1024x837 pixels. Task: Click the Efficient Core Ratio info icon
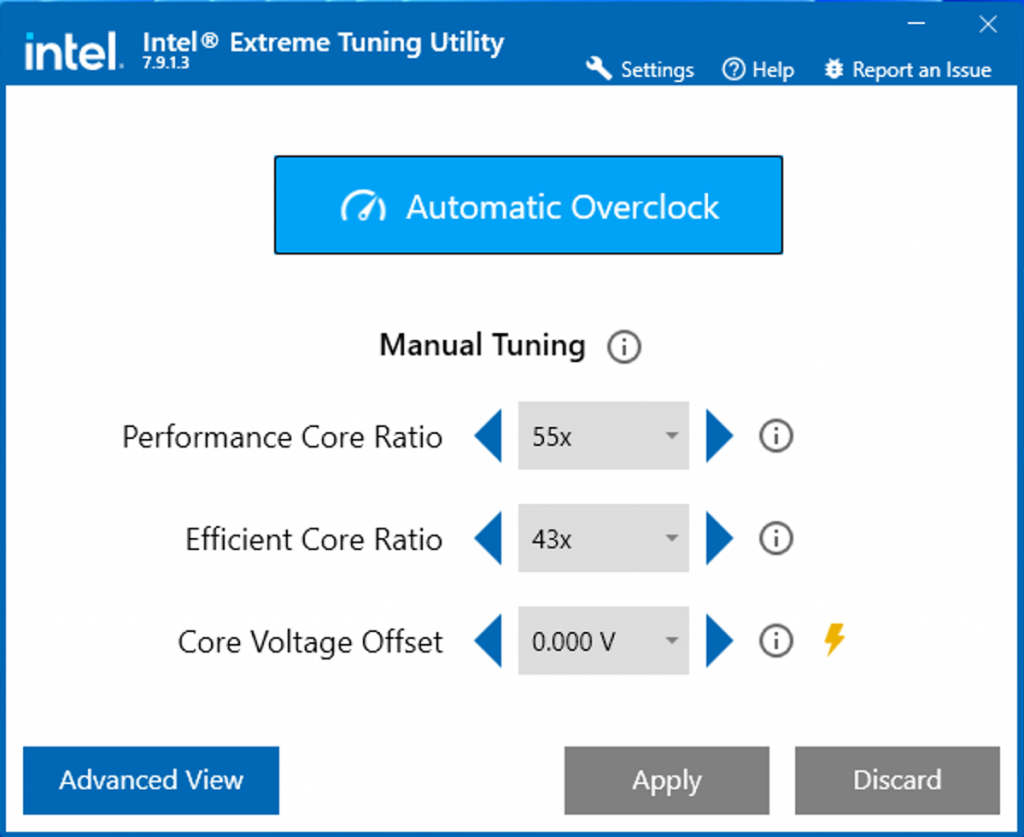[x=776, y=539]
